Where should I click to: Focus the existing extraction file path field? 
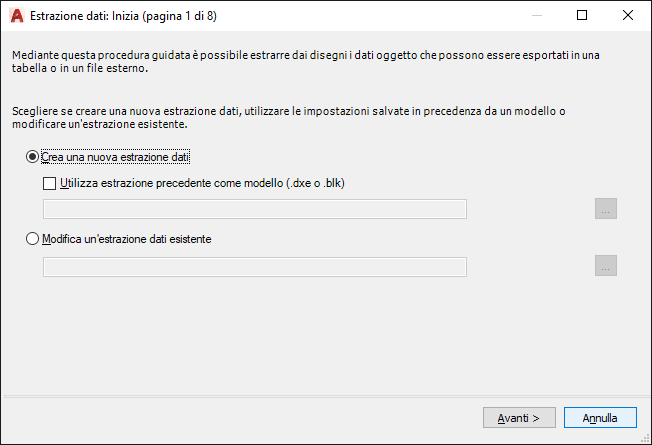click(254, 266)
